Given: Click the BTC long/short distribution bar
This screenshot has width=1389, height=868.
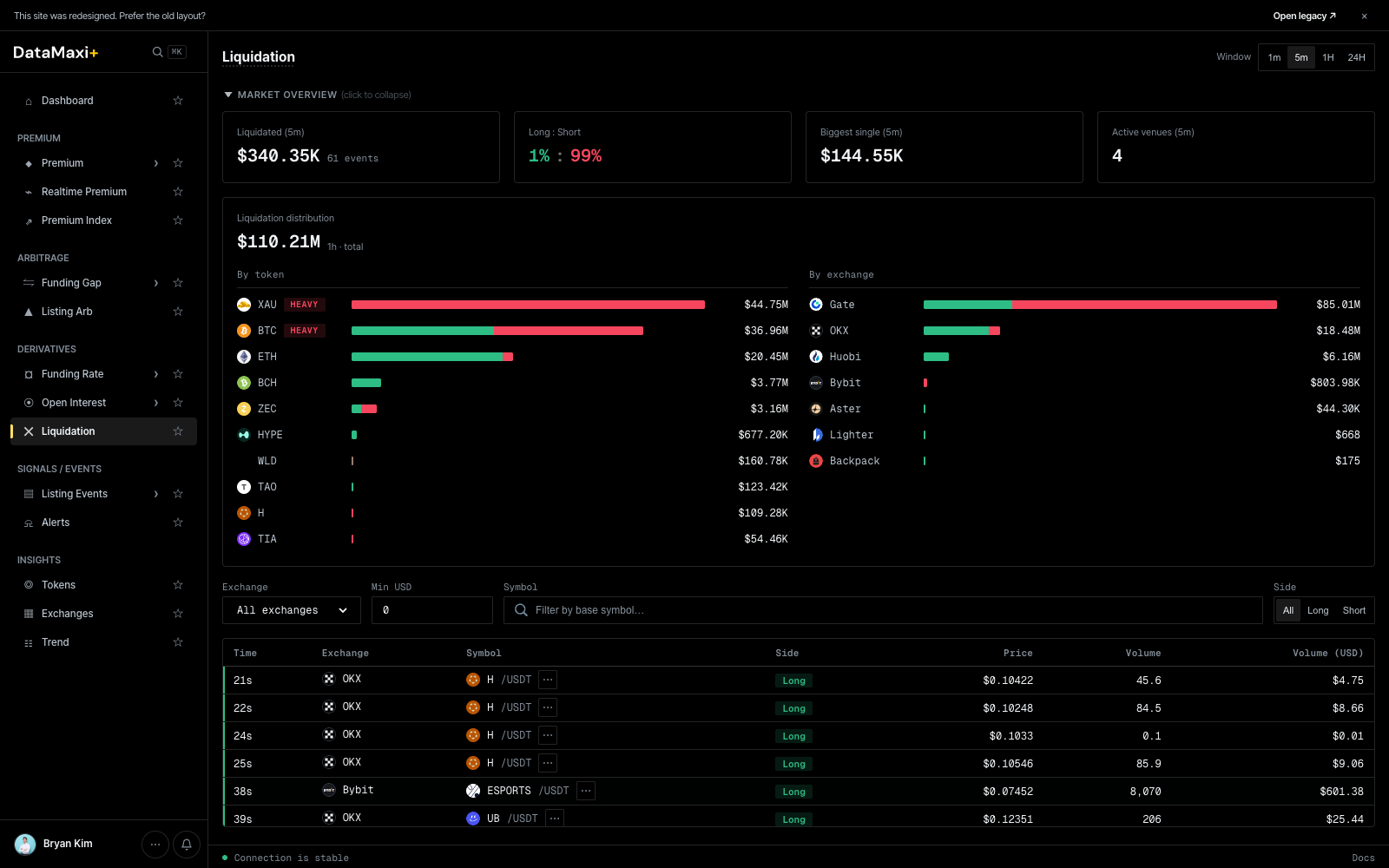Looking at the screenshot, I should pyautogui.click(x=497, y=331).
